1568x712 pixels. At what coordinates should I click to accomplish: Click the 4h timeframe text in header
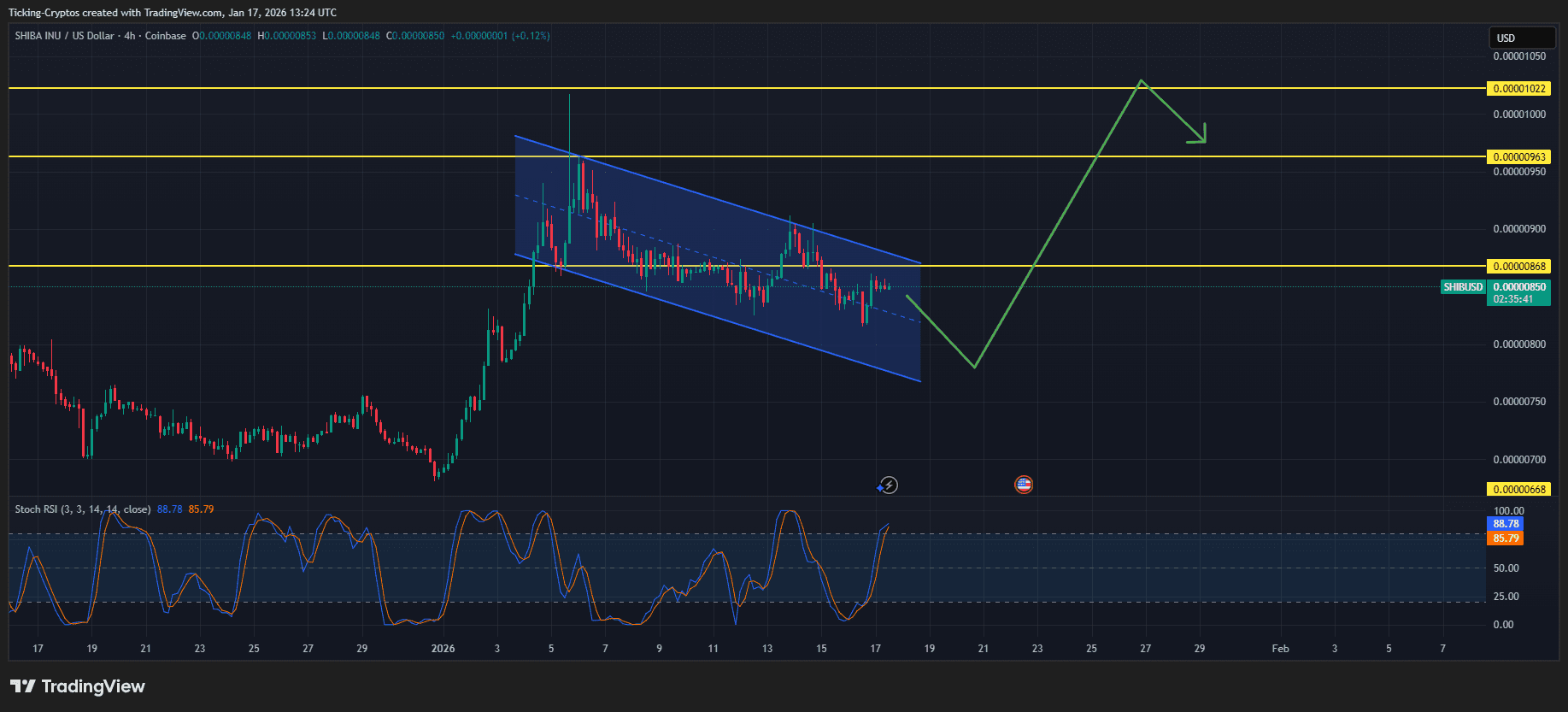tap(129, 36)
